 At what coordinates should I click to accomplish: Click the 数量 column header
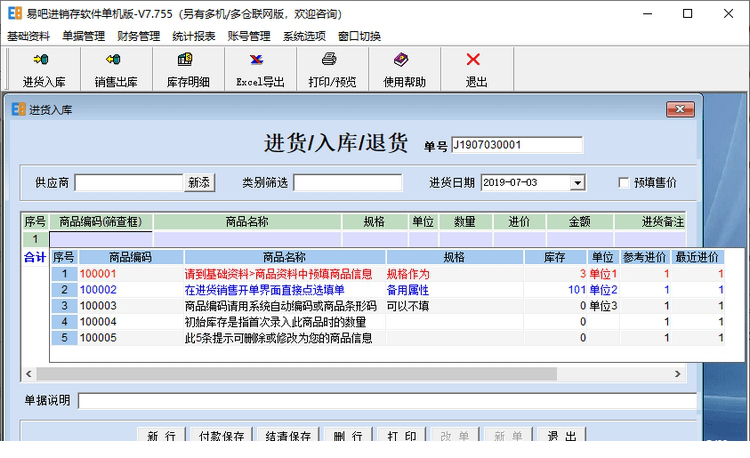(465, 222)
